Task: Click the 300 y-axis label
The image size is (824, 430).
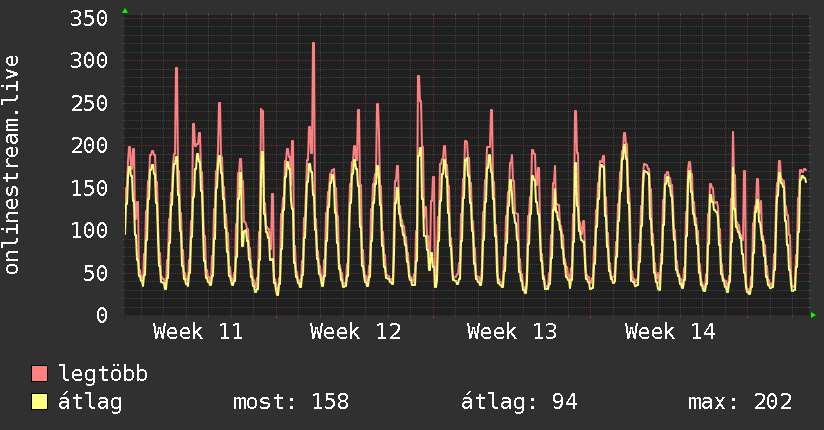Action: tap(89, 60)
